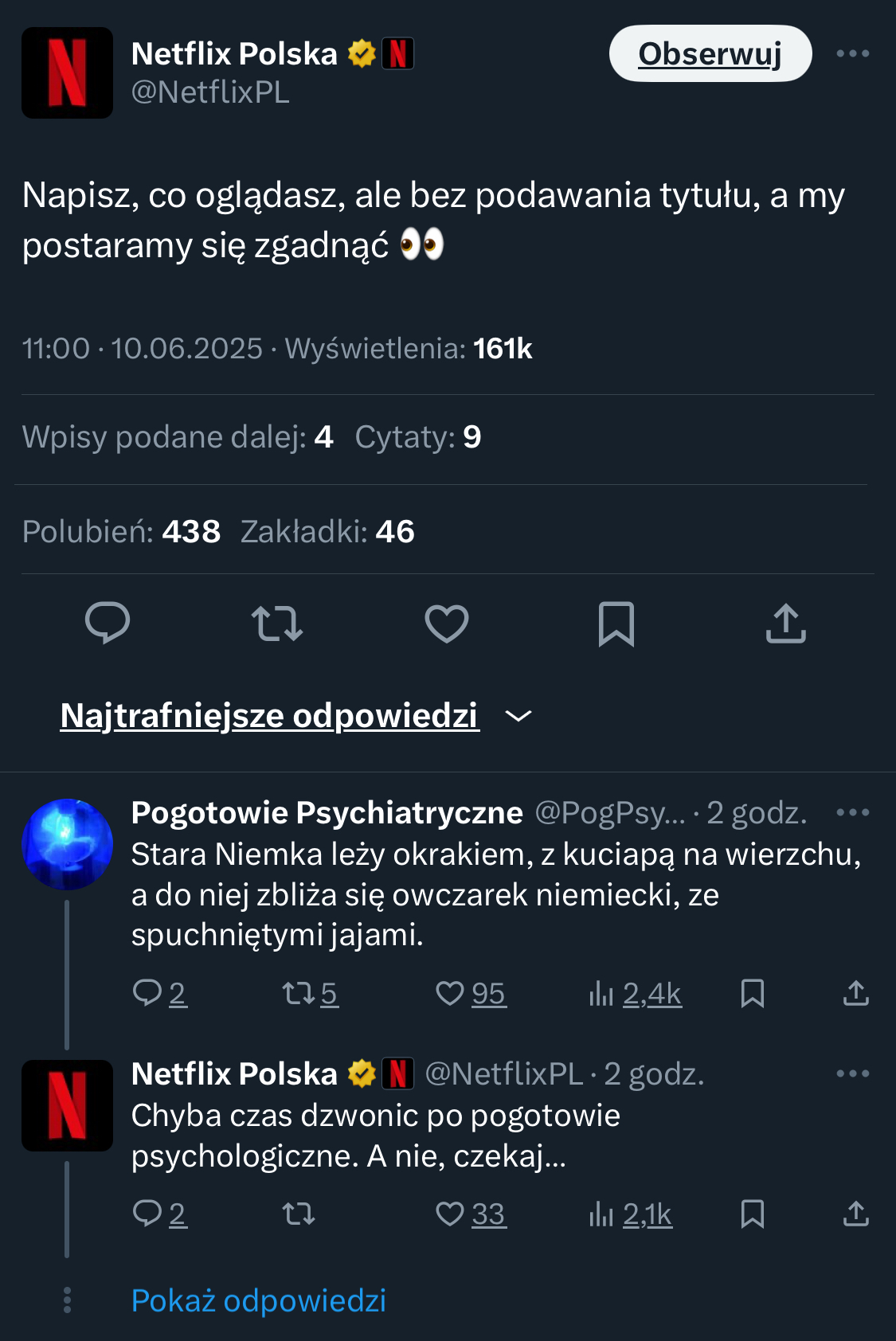The image size is (896, 1341).
Task: View the Cytaty quotes count
Action: (417, 437)
